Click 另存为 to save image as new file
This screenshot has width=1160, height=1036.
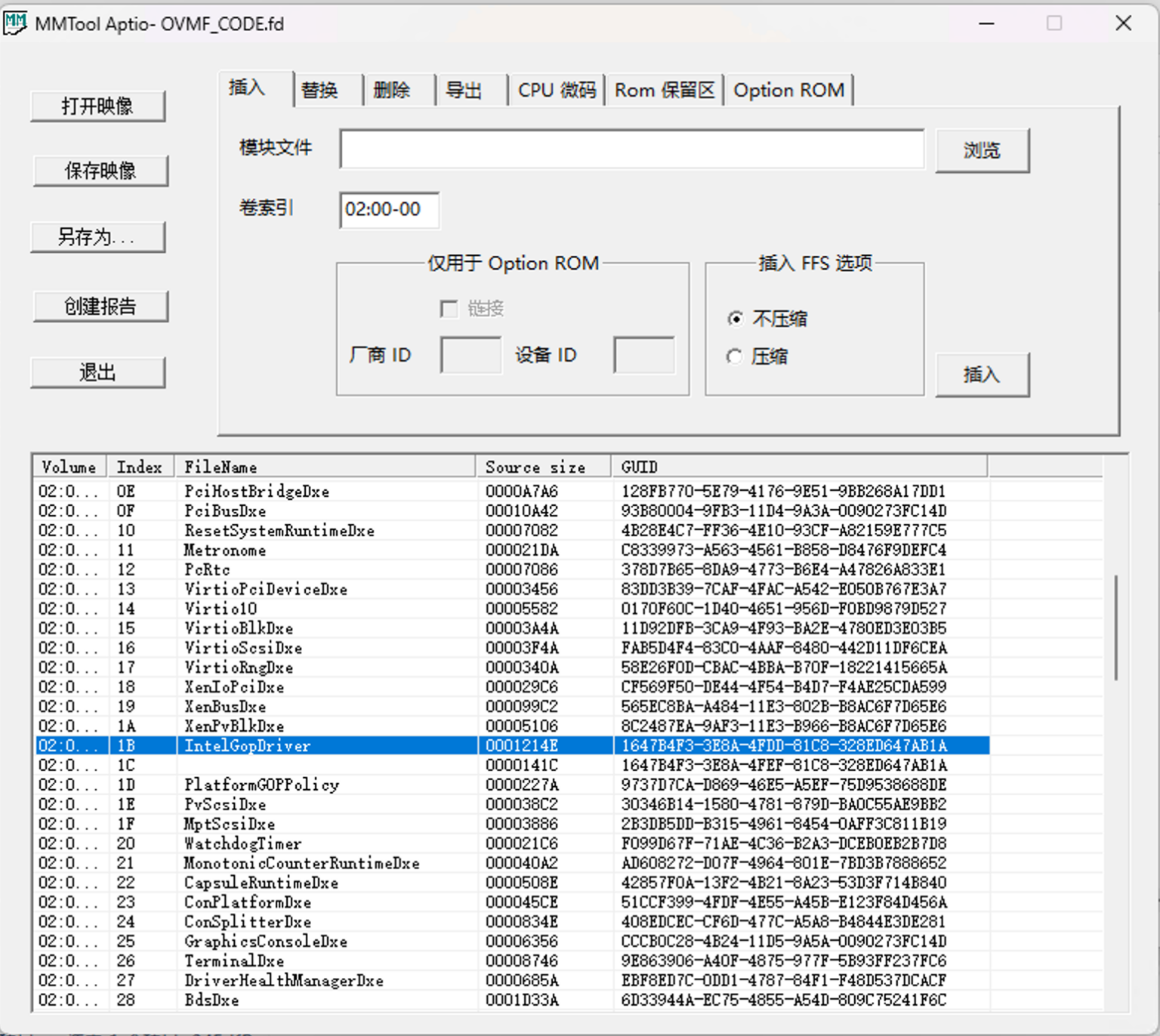[x=97, y=236]
